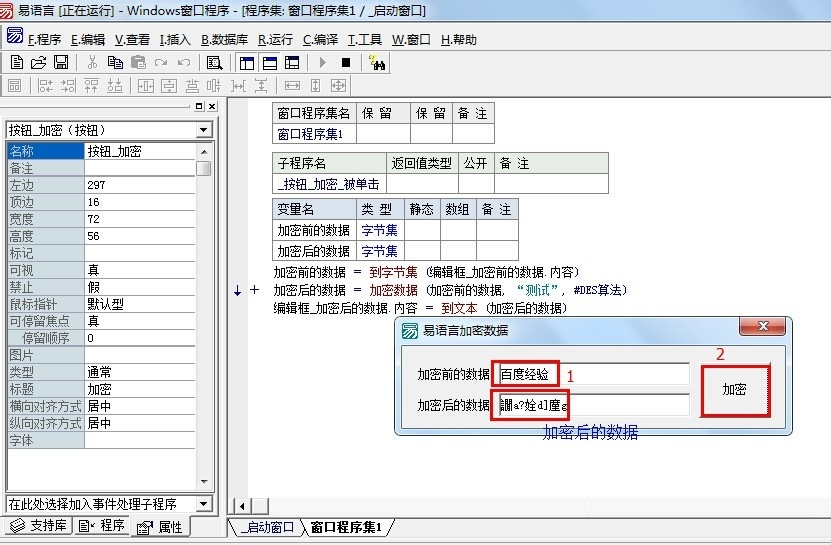Click the 横向对齐方式 property value 居中
This screenshot has width=831, height=545.
pyautogui.click(x=140, y=406)
